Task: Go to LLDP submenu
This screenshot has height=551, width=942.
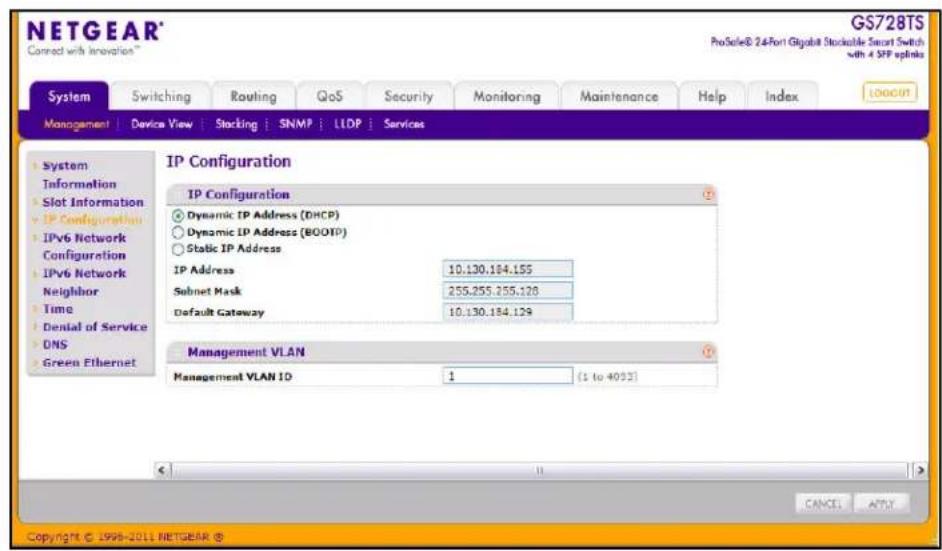Action: click(x=348, y=124)
